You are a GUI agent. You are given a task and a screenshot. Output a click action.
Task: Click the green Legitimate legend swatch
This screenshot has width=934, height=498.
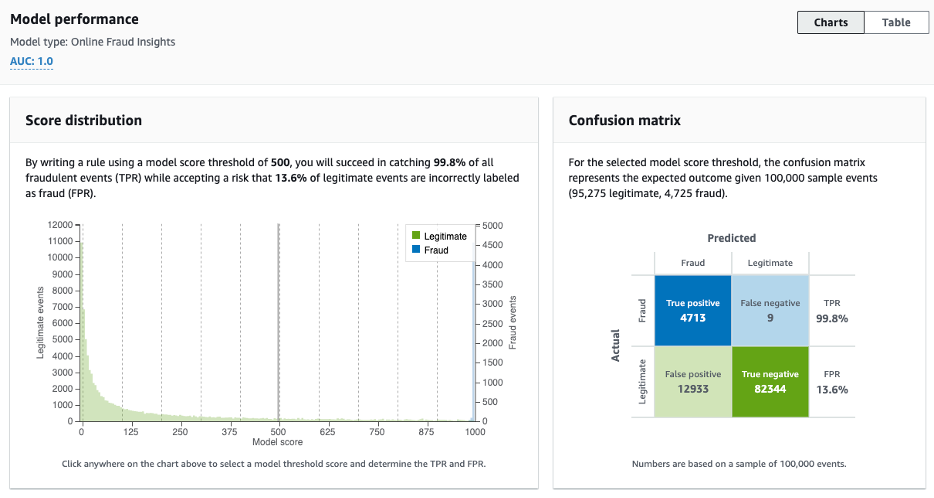click(416, 236)
